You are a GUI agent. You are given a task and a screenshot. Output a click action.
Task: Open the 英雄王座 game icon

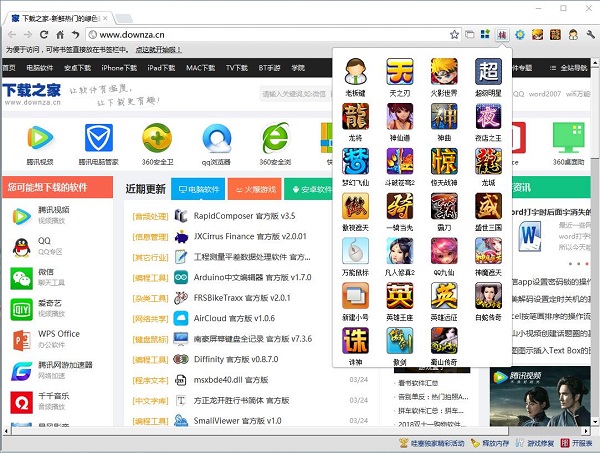(x=399, y=295)
